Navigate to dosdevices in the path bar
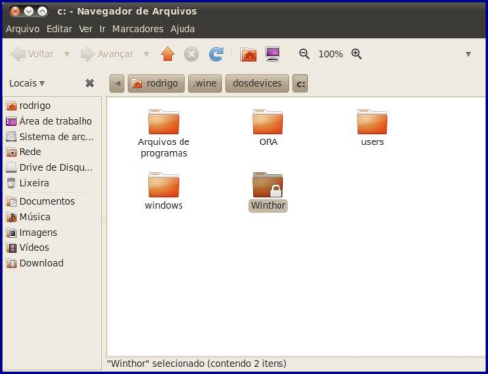Screen dimensions: 488x374 click(257, 83)
